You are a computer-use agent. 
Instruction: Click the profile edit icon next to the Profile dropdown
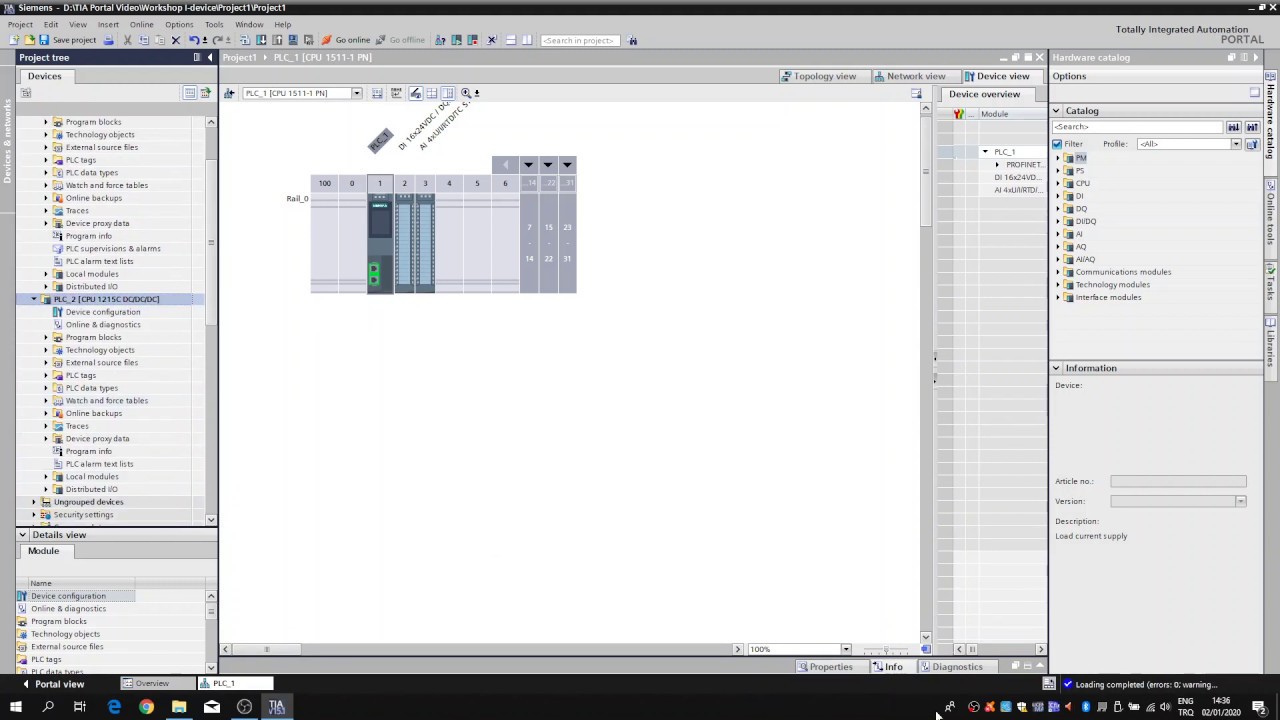point(1252,144)
